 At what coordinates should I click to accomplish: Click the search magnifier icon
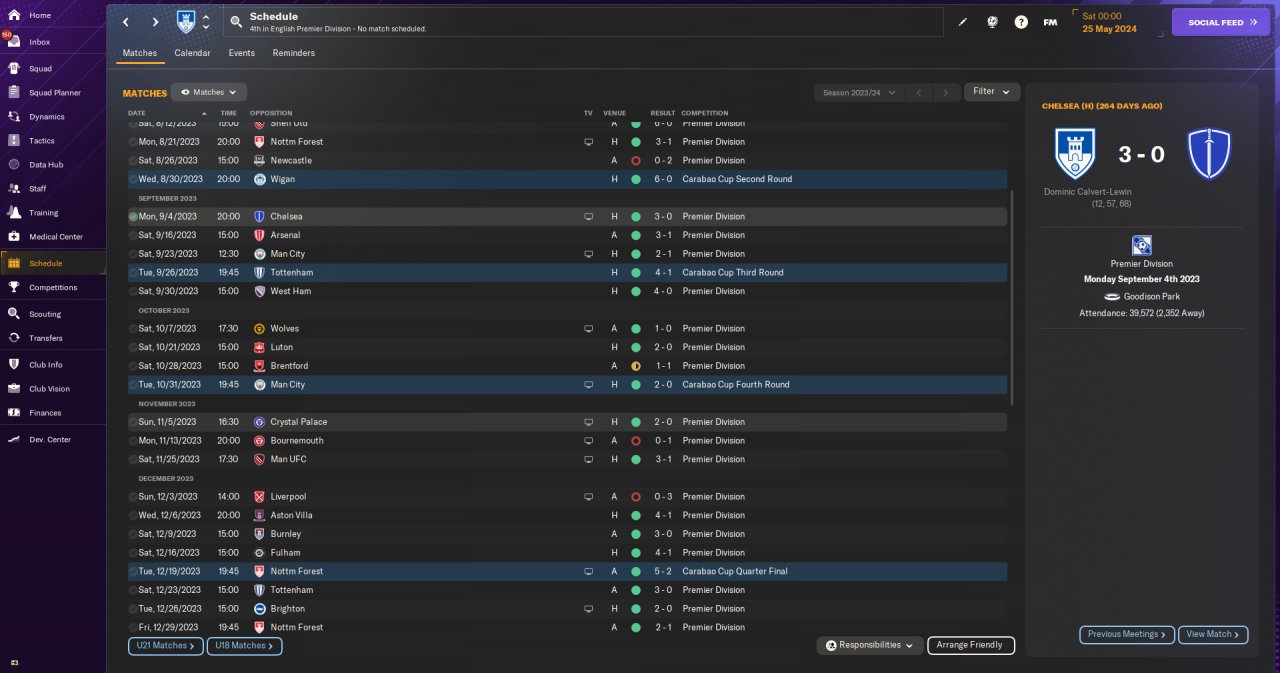235,21
